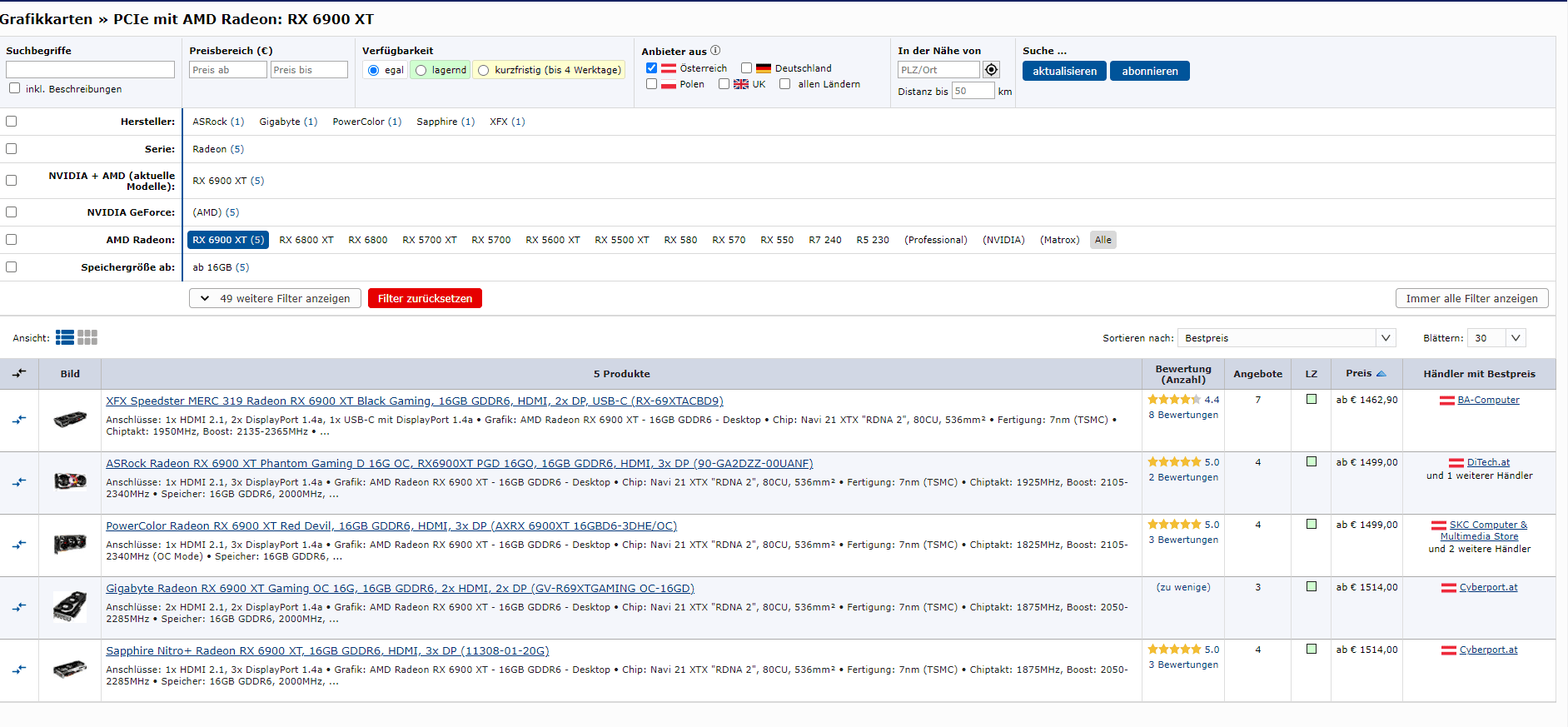Open XFX Speedster product thumbnail
This screenshot has height=727, width=1568.
[x=70, y=419]
